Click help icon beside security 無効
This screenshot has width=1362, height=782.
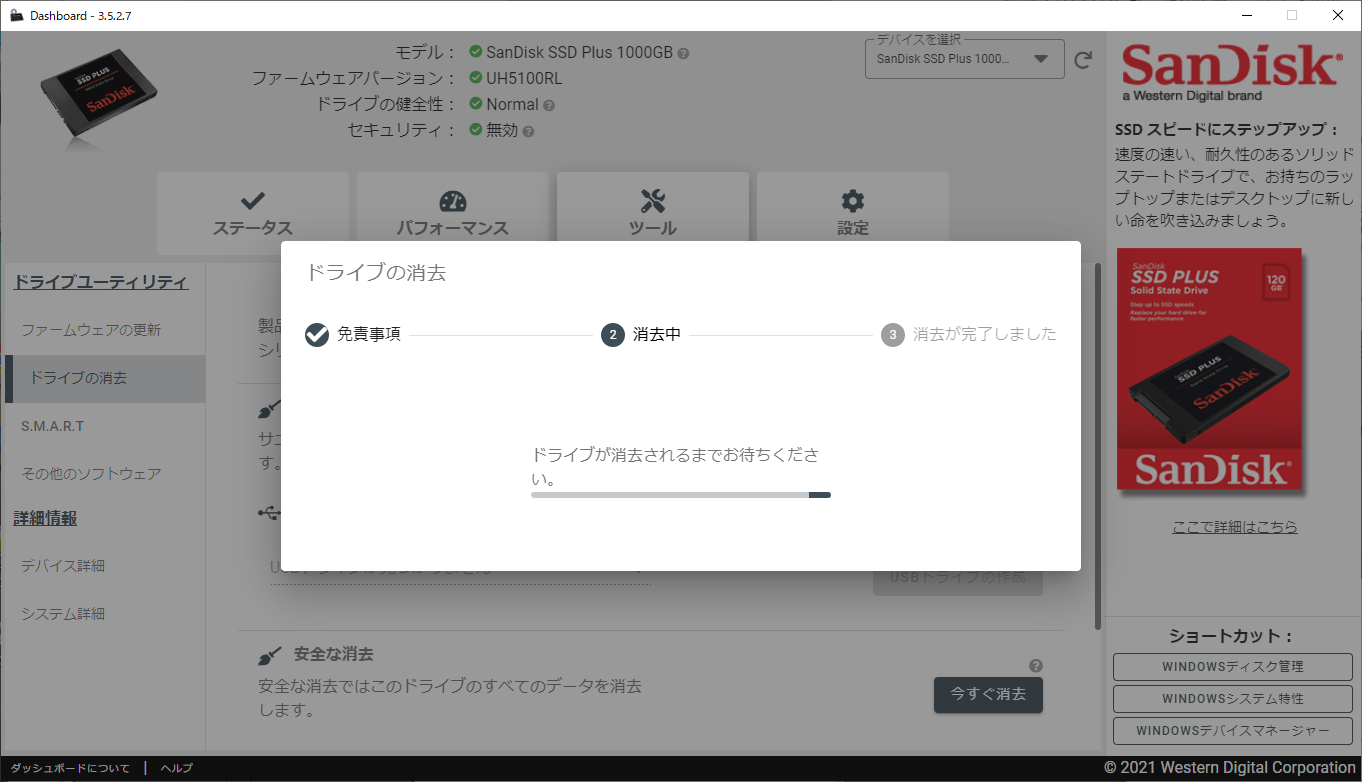coord(528,131)
